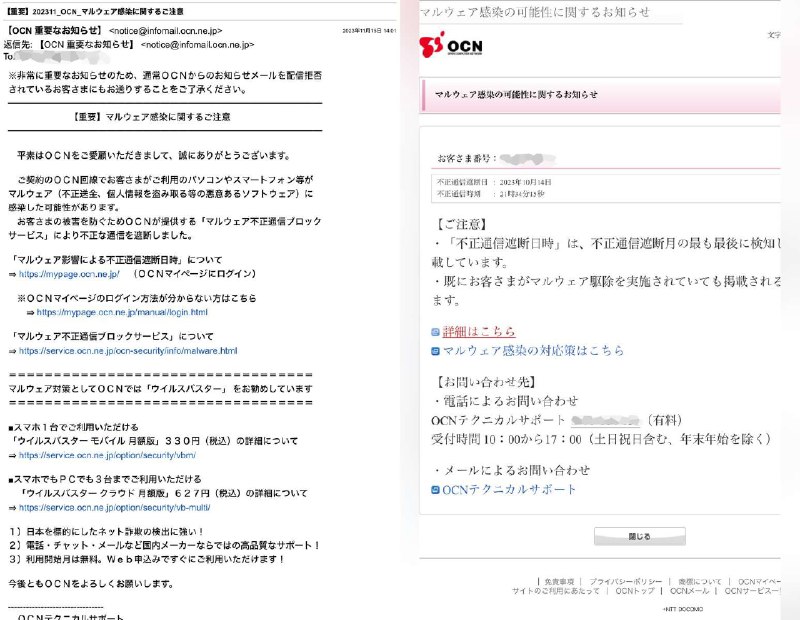Click the 返信先 reply-to address line
This screenshot has width=800, height=620.
[x=129, y=45]
